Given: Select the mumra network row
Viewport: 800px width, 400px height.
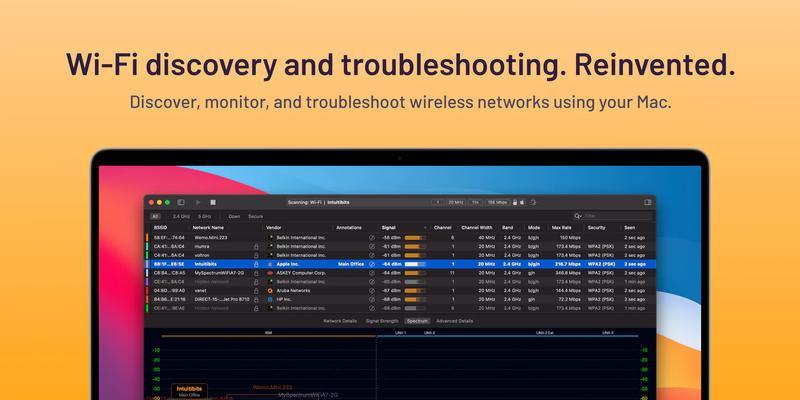Looking at the screenshot, I should (400, 246).
